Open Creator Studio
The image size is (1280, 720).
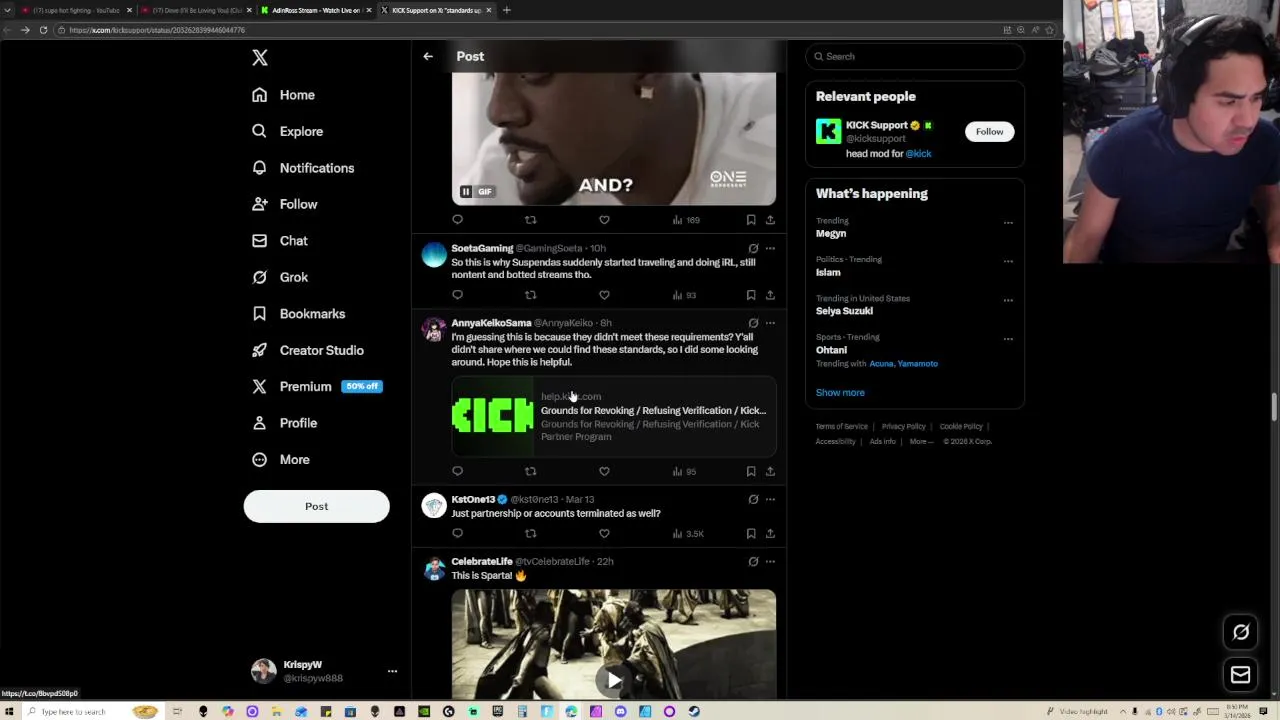pyautogui.click(x=308, y=350)
